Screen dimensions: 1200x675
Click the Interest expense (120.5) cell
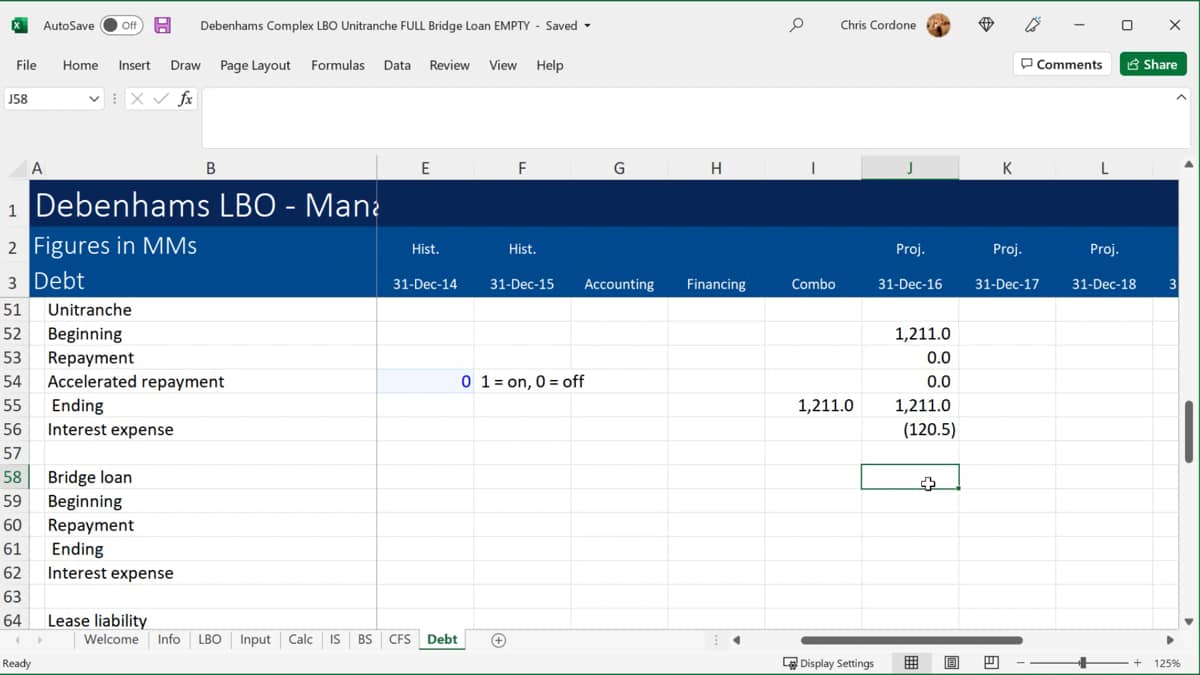pos(910,429)
